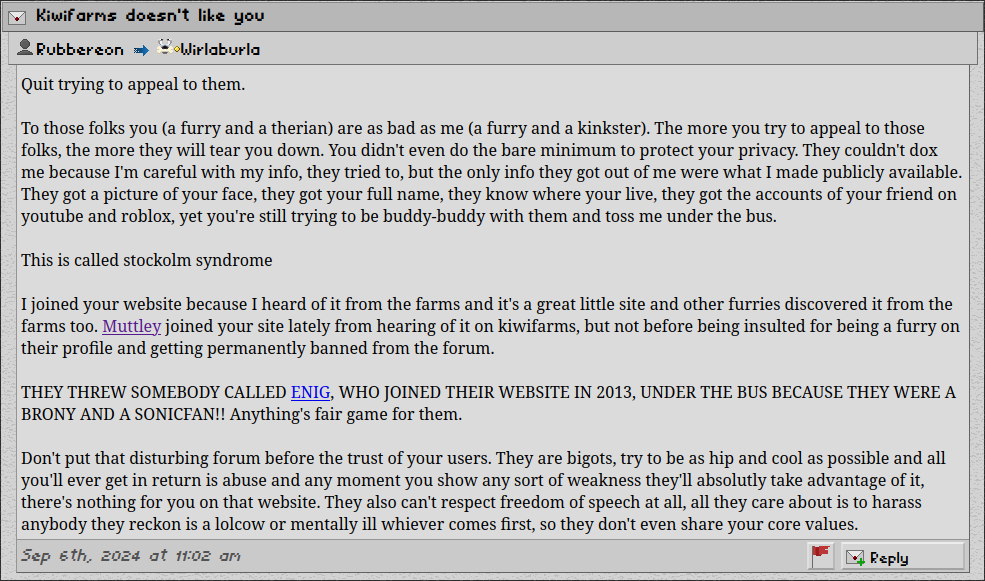
Task: Click the Reply button text
Action: coord(889,558)
